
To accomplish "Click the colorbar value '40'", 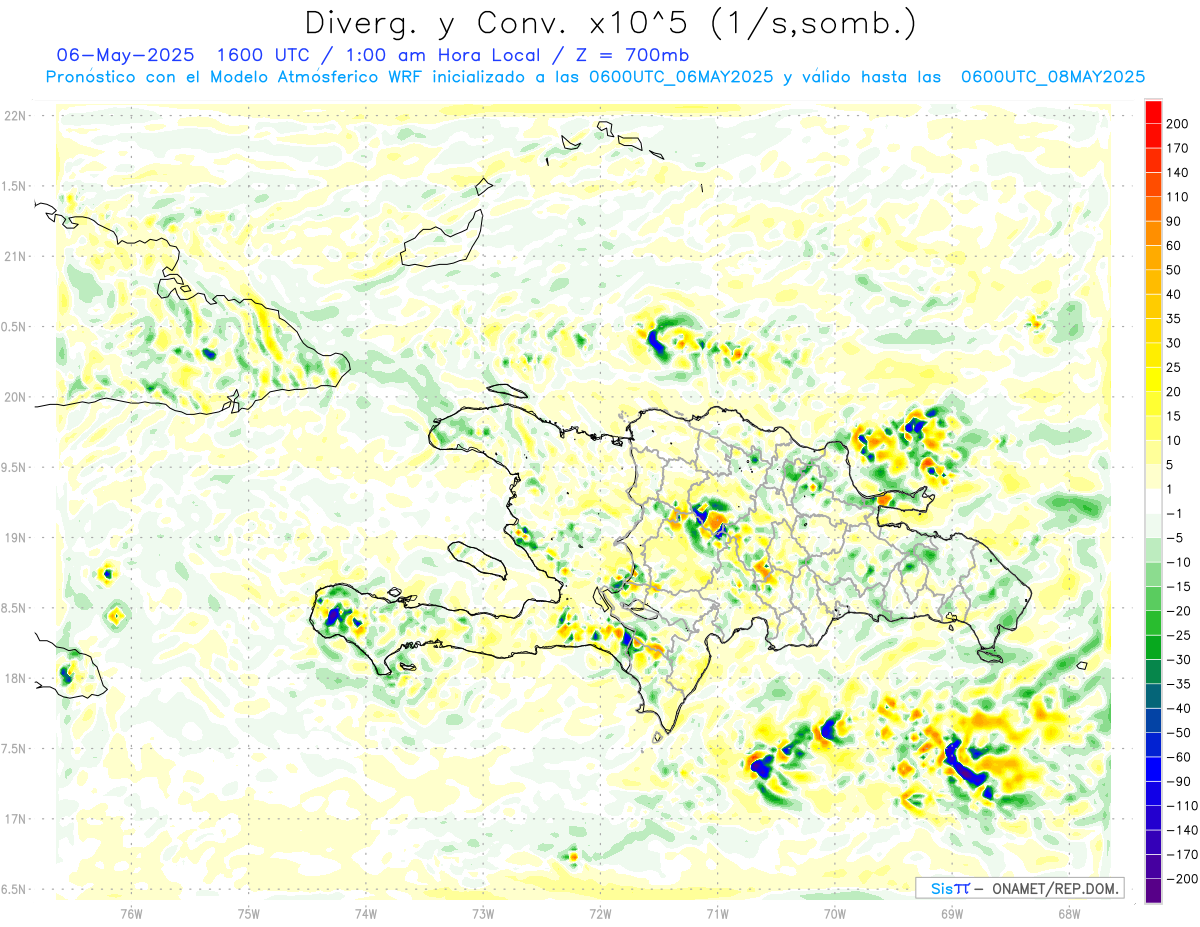I will (x=1174, y=295).
